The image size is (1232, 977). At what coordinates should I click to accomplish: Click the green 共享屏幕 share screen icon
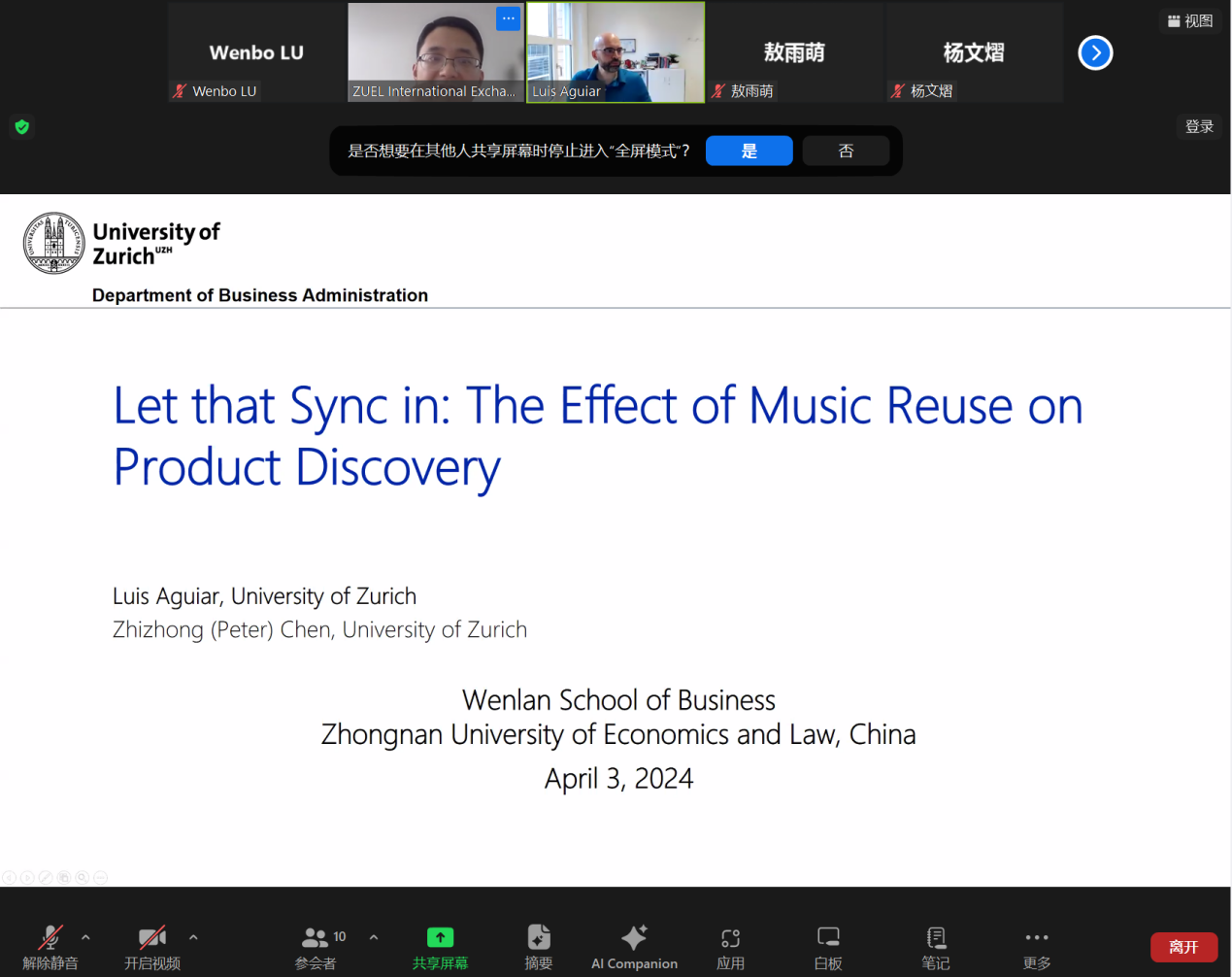click(x=440, y=937)
